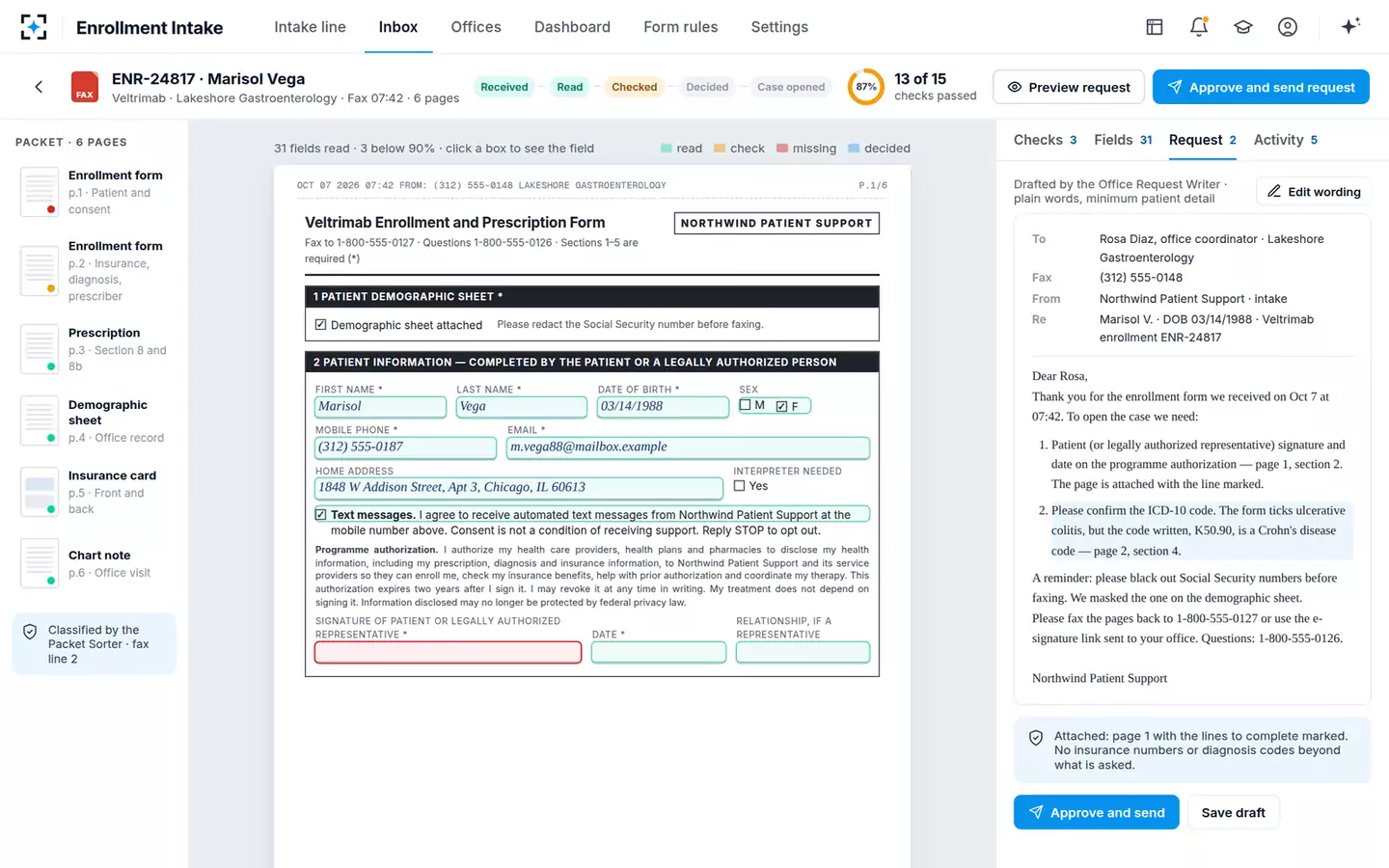Check Interpreter needed Yes box

(739, 486)
